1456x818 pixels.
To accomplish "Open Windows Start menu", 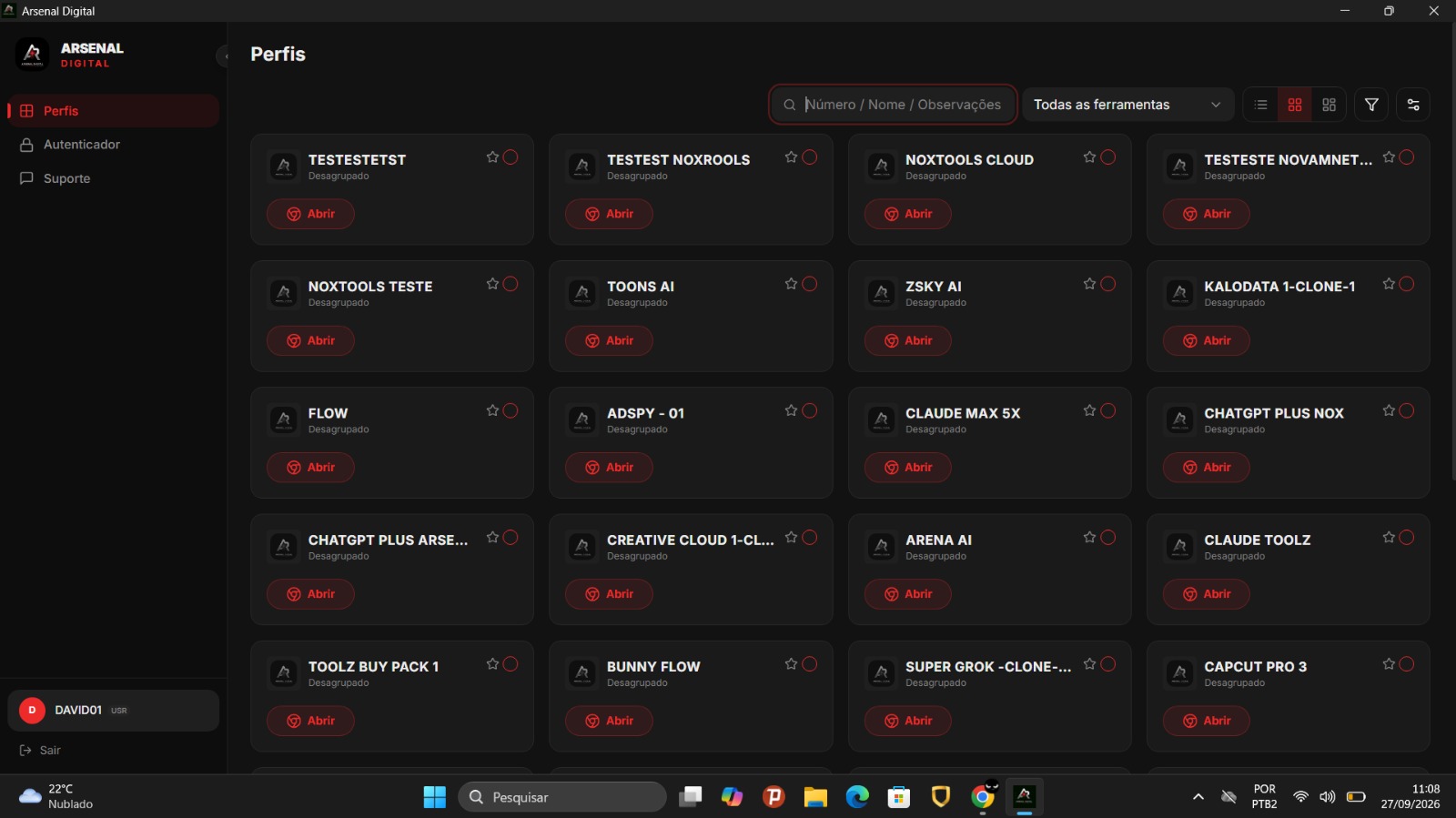I will [435, 797].
